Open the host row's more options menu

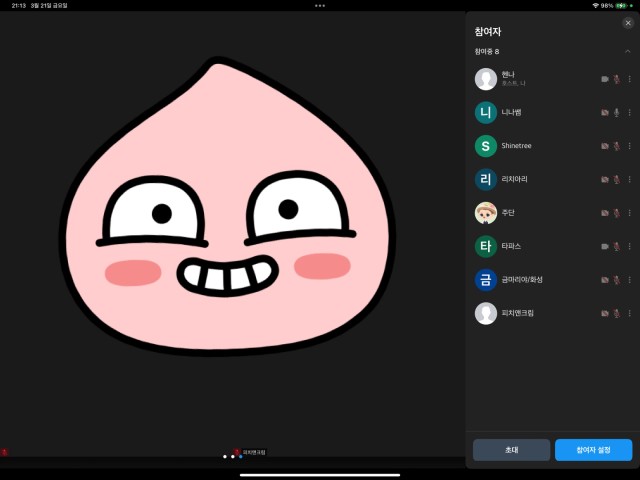629,79
